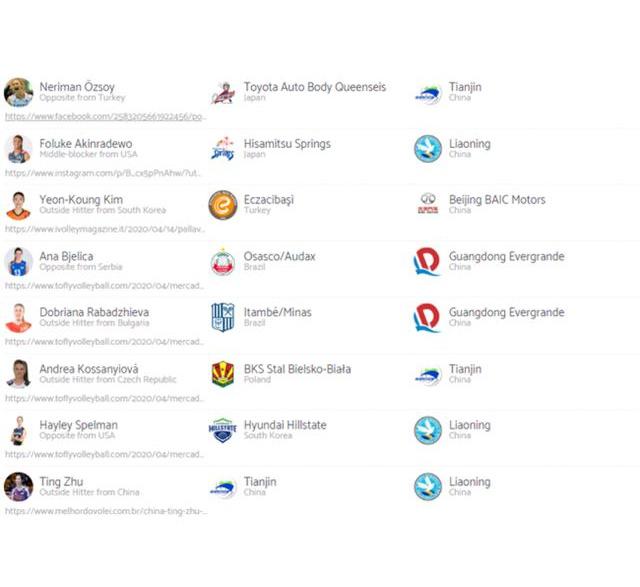Click Guangdong Evergrande in Ana Bjelica's row
The height and width of the screenshot is (587, 640).
tap(507, 256)
